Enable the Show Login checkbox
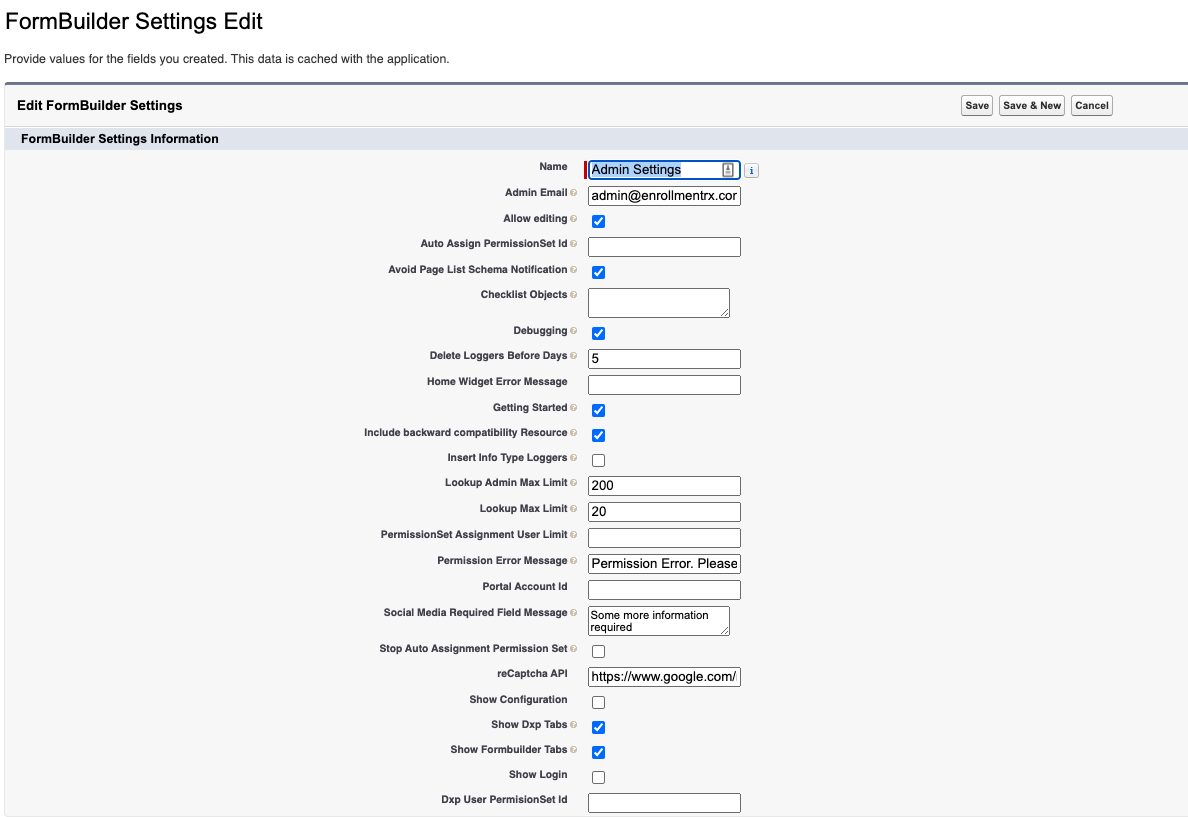Image resolution: width=1188 pixels, height=817 pixels. point(598,777)
